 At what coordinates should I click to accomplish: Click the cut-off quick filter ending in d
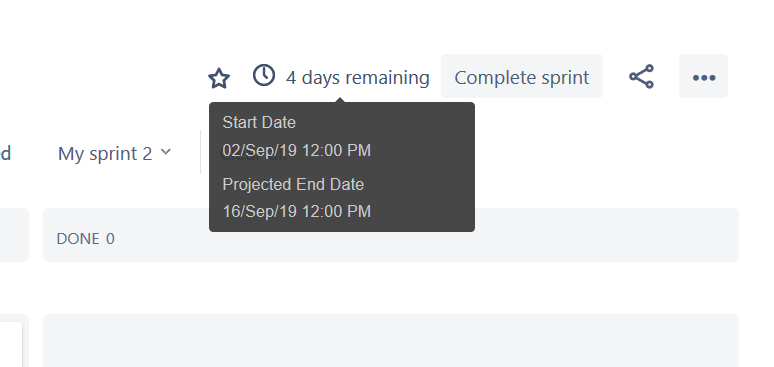coord(5,153)
